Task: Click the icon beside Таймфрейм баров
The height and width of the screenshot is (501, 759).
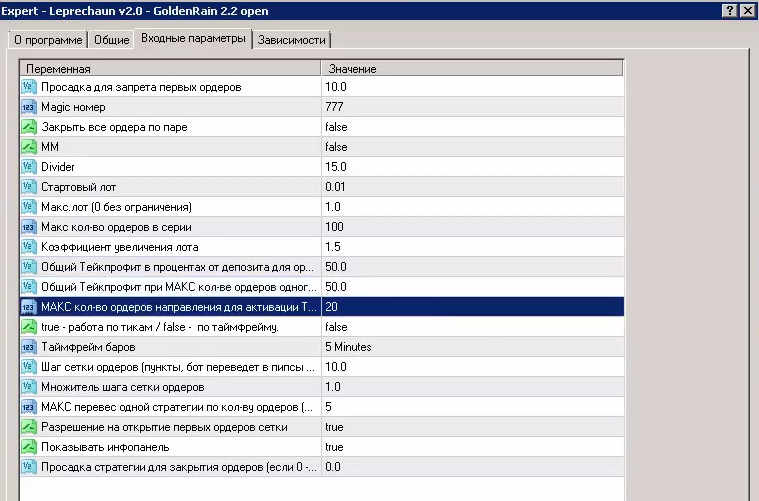Action: coord(29,347)
